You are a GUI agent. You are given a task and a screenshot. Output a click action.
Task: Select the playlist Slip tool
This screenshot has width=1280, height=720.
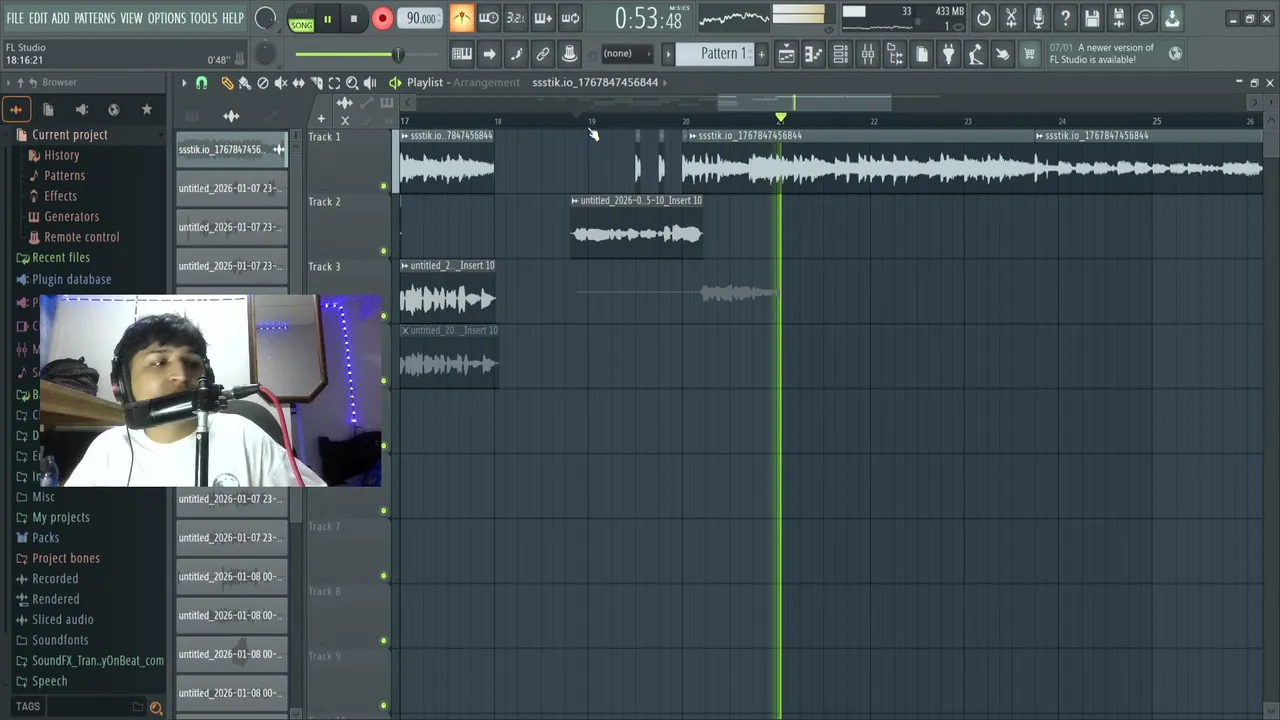[x=299, y=83]
